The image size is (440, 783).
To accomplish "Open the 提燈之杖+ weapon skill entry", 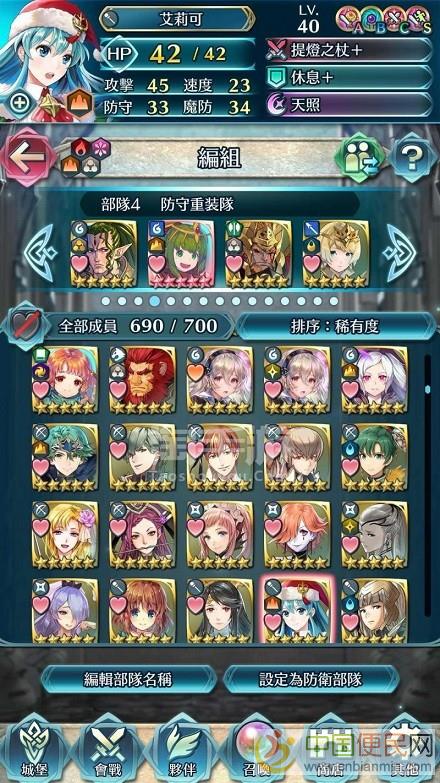I will (x=350, y=50).
